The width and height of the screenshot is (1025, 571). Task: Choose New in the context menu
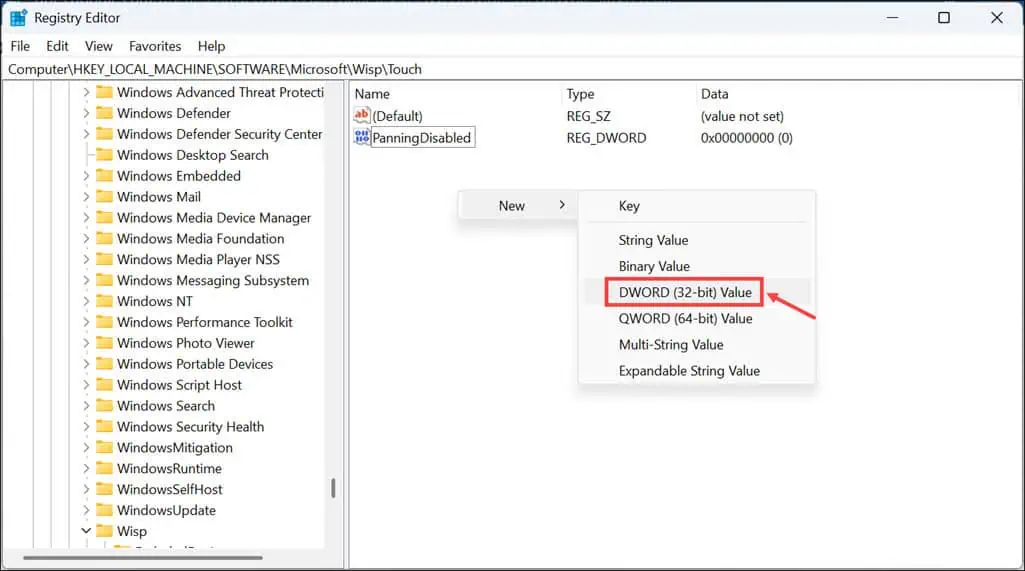click(x=517, y=205)
